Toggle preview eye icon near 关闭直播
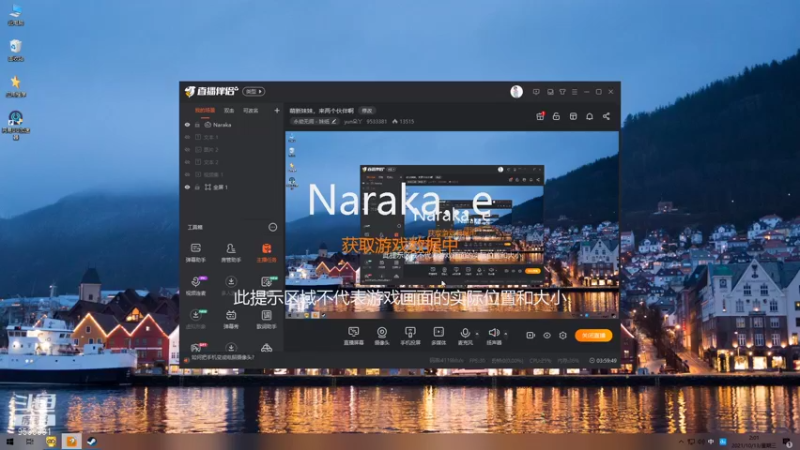800x450 pixels. click(x=546, y=335)
